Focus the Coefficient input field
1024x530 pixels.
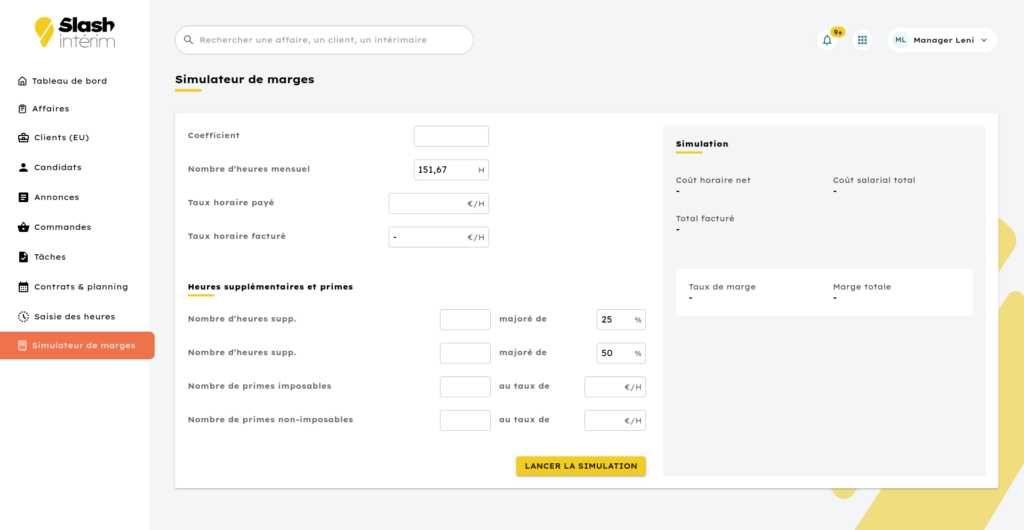pyautogui.click(x=451, y=136)
